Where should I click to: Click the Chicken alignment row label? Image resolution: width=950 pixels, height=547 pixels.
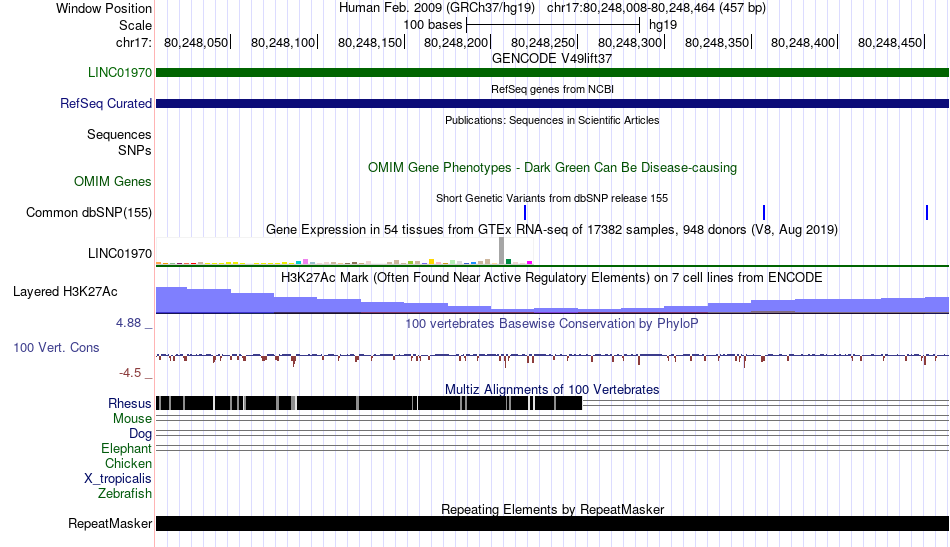pyautogui.click(x=128, y=463)
